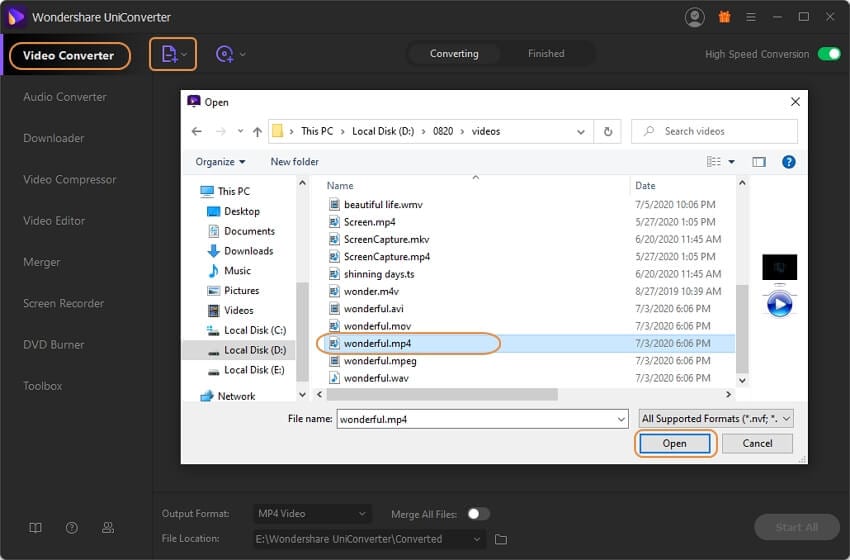
Task: Open Merger section
Action: 42,262
